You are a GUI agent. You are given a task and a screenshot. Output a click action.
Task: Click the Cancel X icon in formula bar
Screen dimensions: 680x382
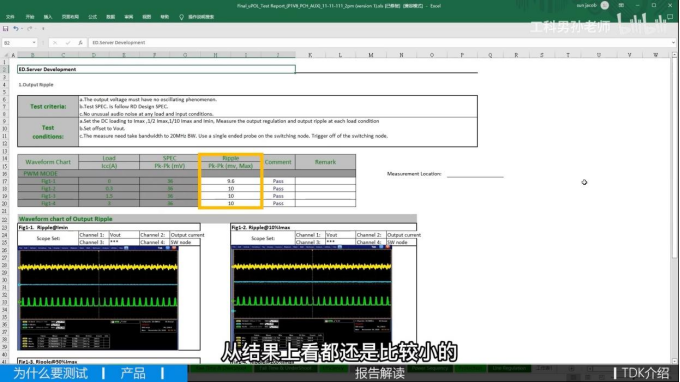55,42
